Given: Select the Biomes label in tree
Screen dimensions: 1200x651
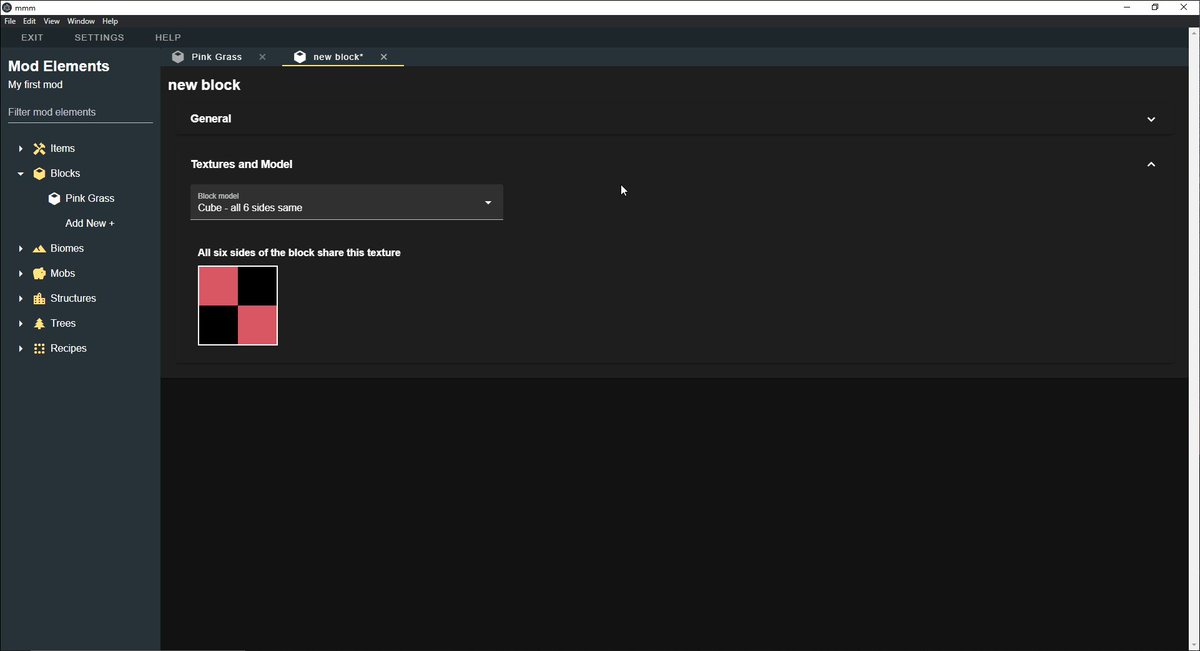Looking at the screenshot, I should point(67,248).
